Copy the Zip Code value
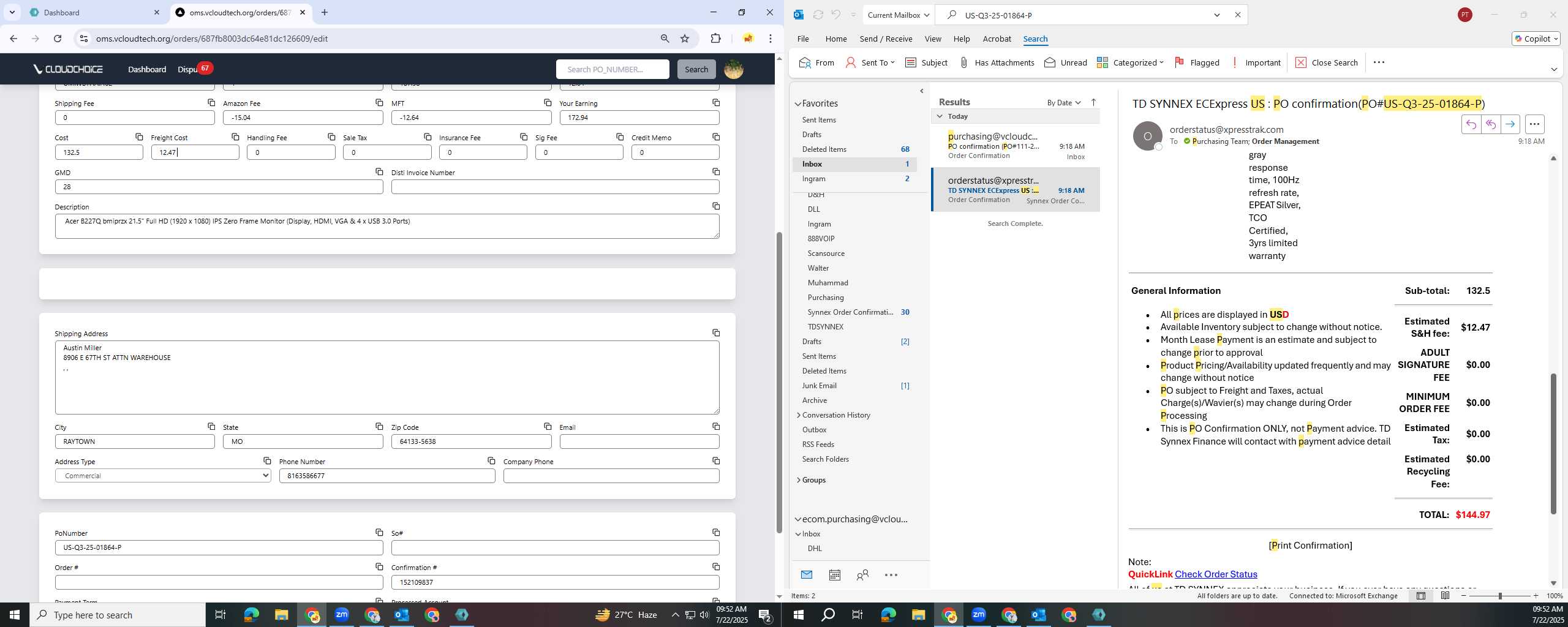Viewport: 1568px width, 627px height. pos(548,426)
